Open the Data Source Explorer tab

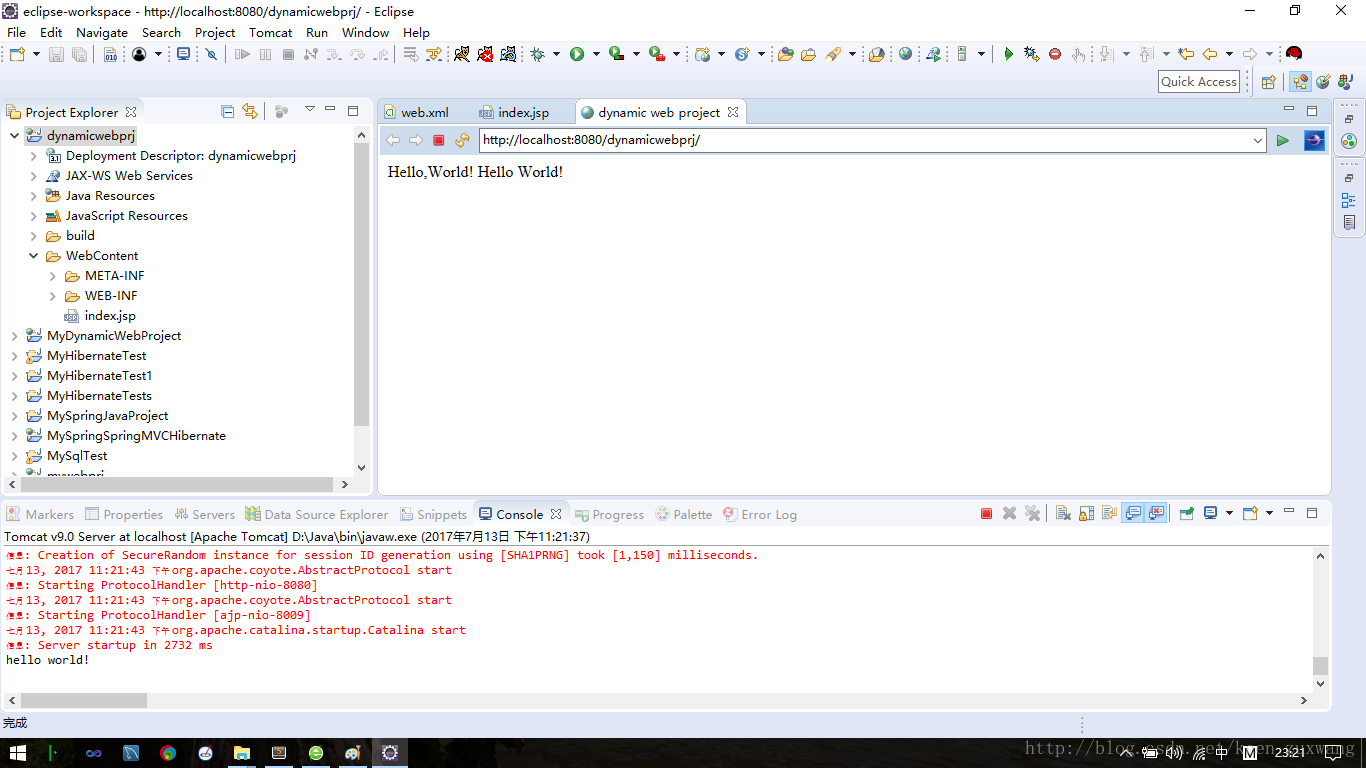(x=316, y=514)
